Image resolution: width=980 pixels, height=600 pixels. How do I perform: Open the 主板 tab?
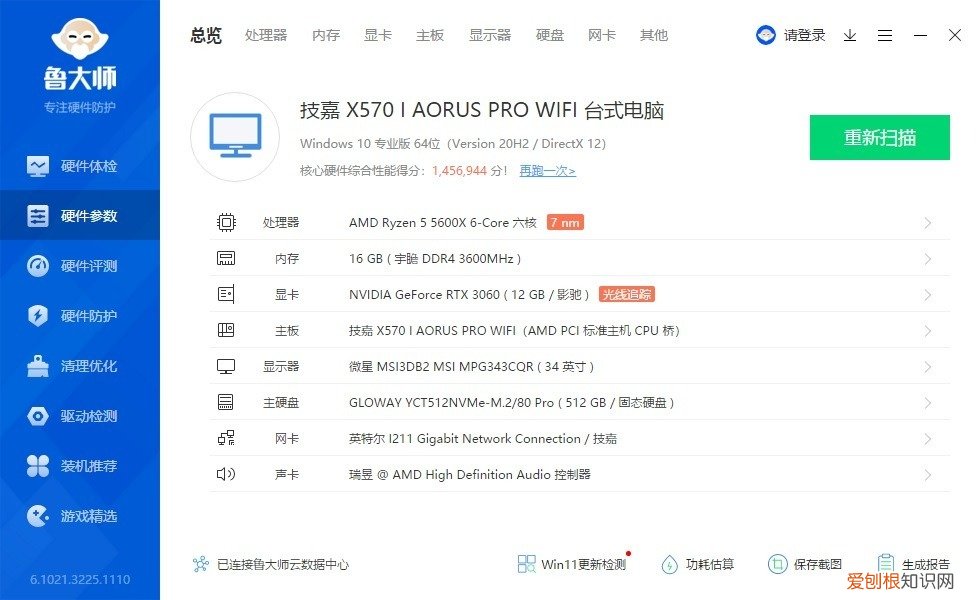point(429,35)
